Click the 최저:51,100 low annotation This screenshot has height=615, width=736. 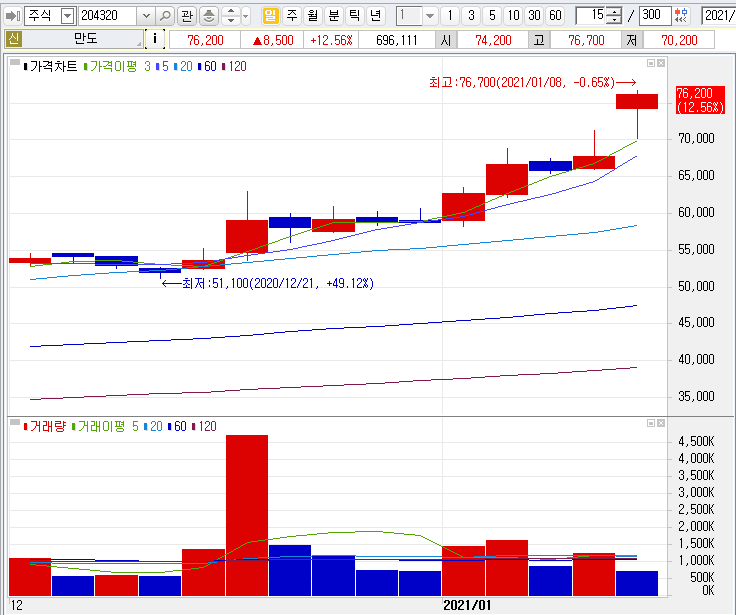(x=268, y=284)
